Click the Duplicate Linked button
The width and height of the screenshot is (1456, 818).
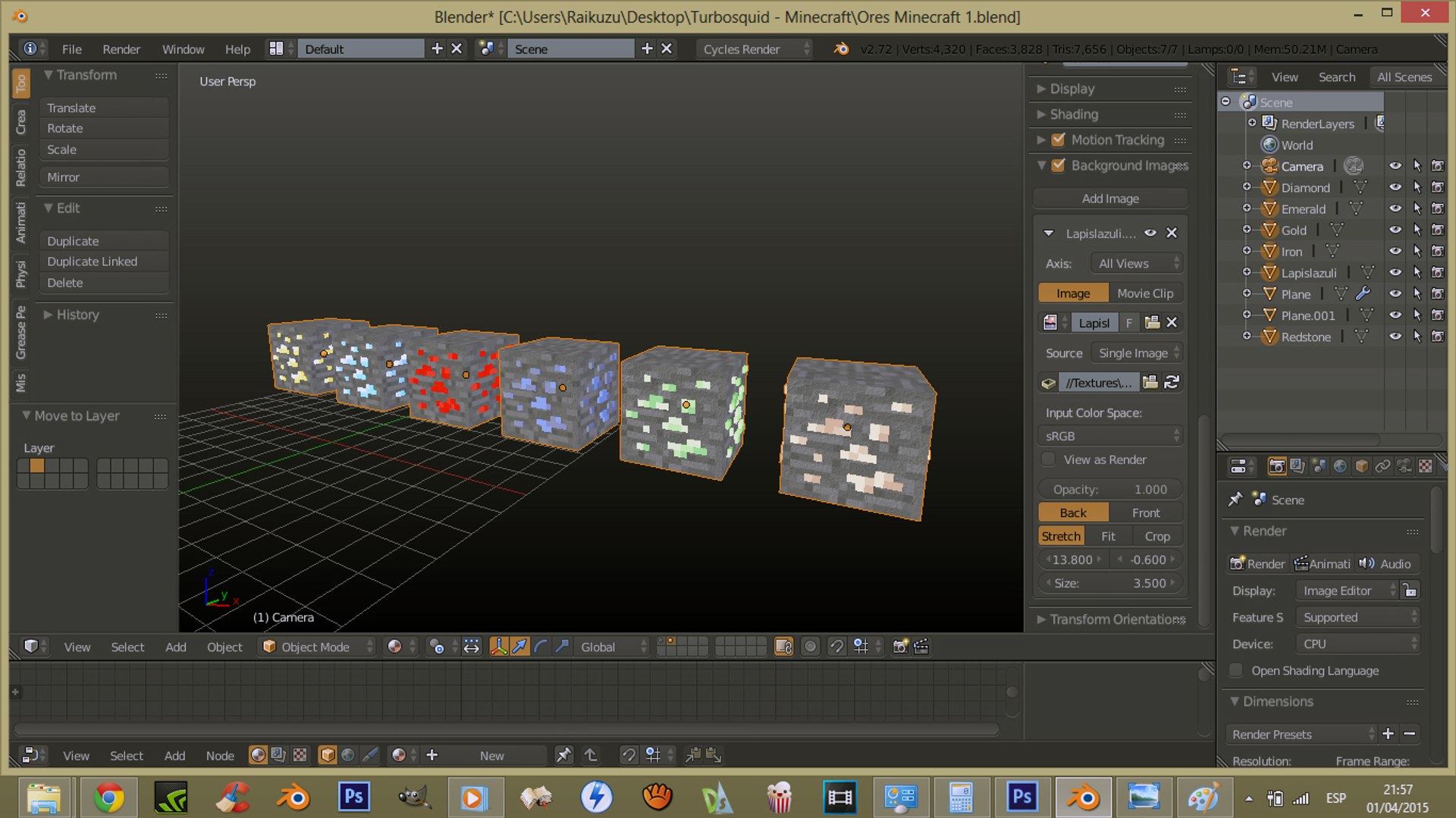(x=105, y=262)
